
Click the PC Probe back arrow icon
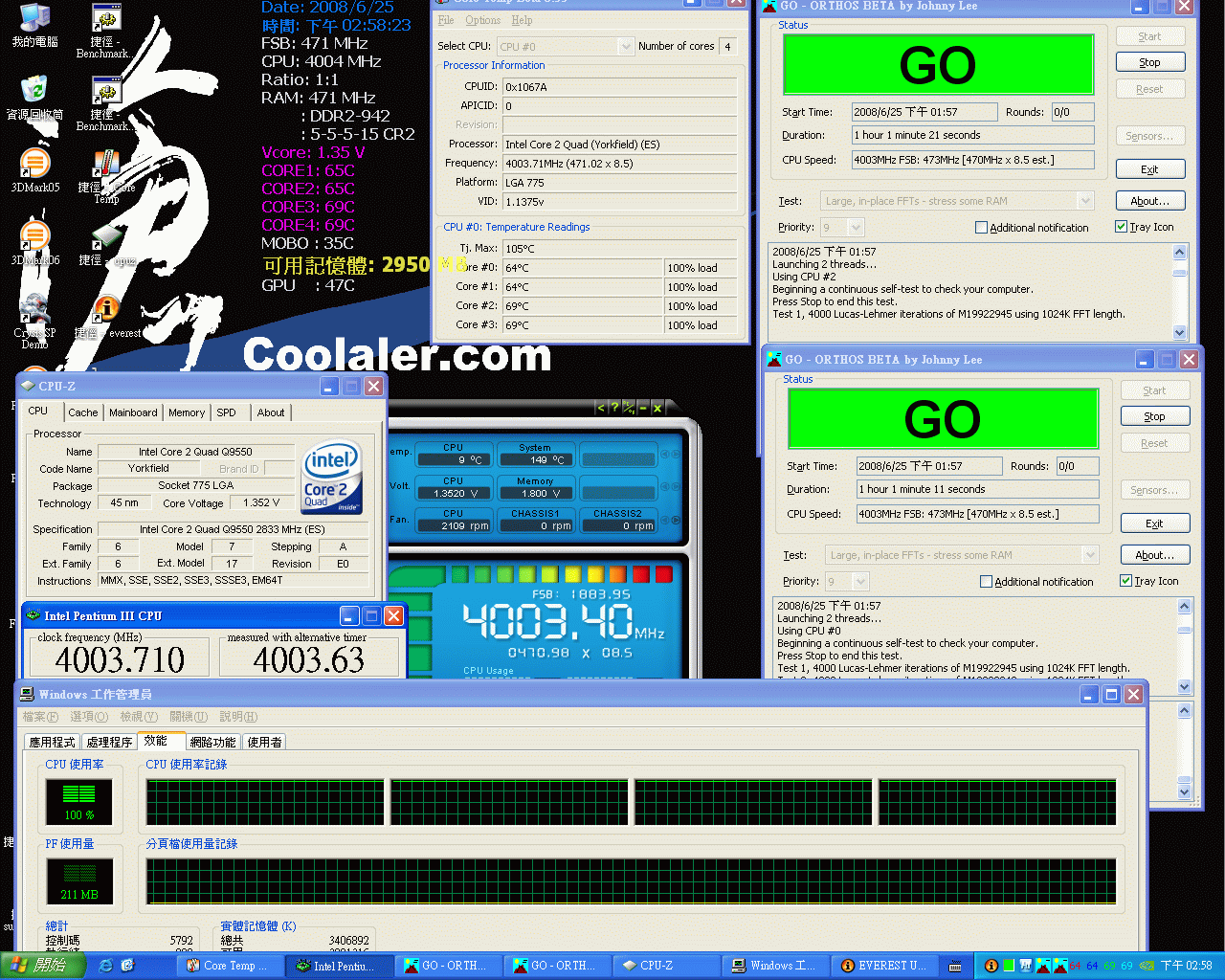pos(601,408)
